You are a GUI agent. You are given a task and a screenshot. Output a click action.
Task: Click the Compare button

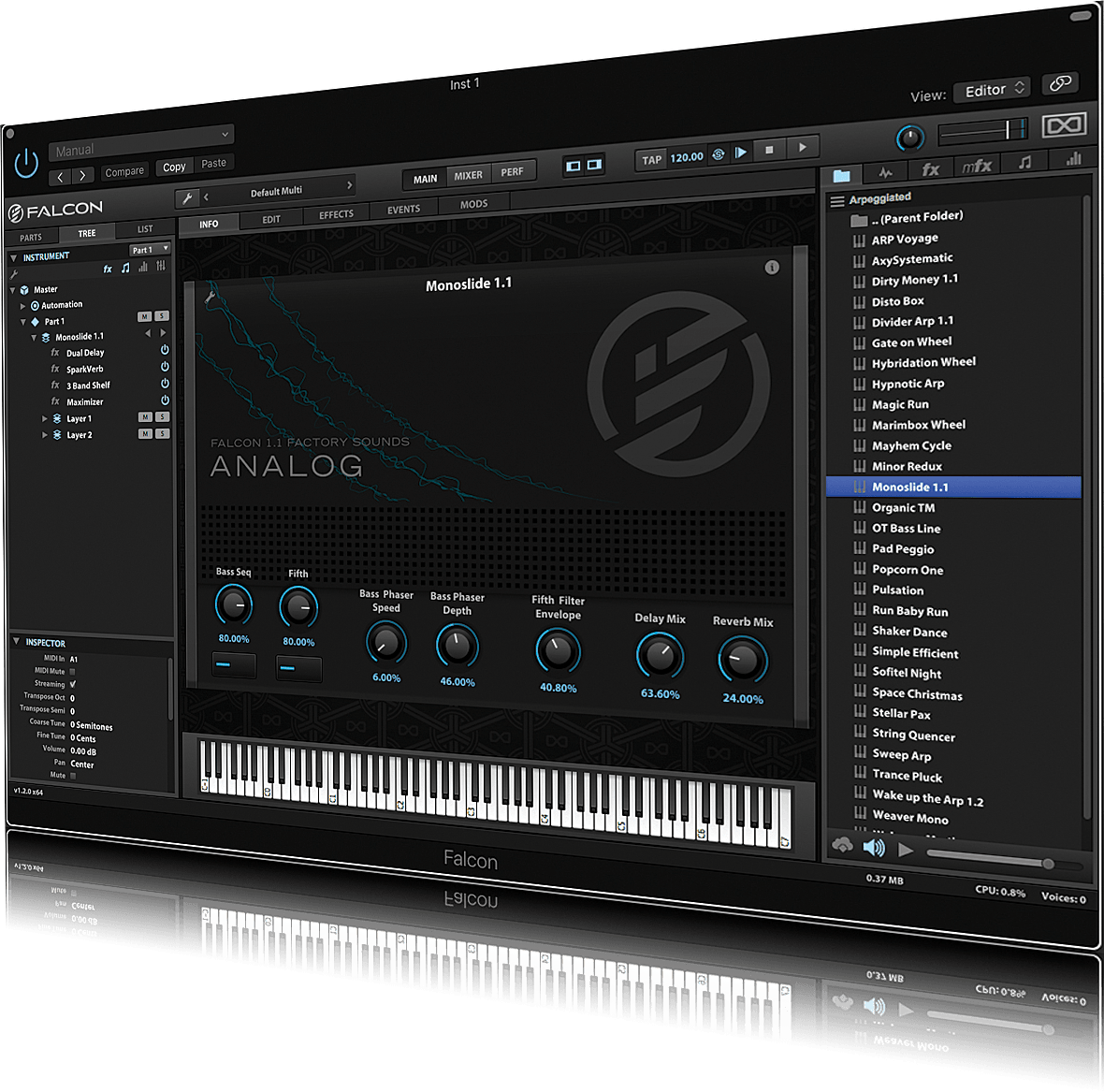tap(124, 171)
